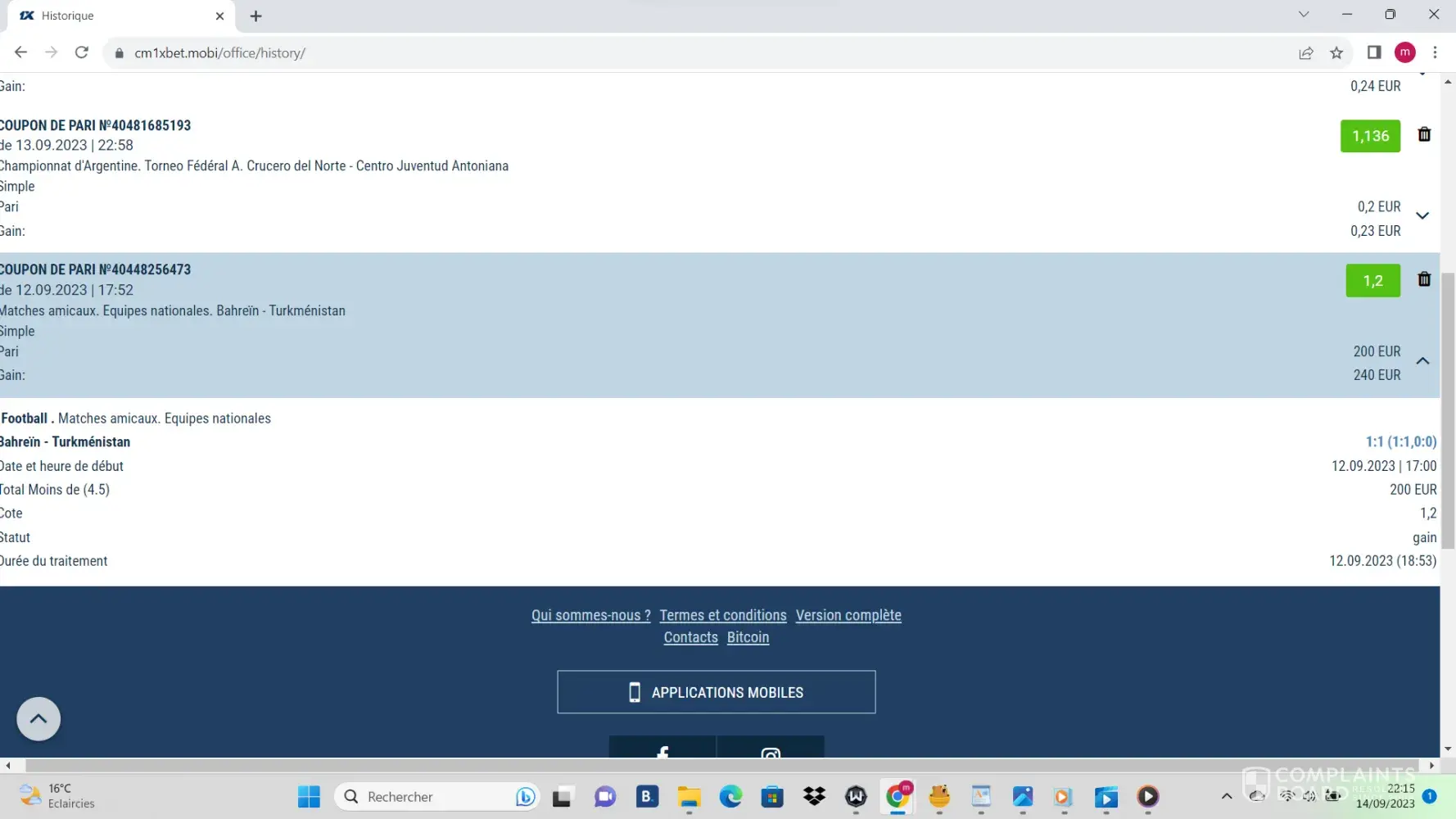Click the page scrollbar up arrow
The width and height of the screenshot is (1456, 819).
click(x=1448, y=81)
